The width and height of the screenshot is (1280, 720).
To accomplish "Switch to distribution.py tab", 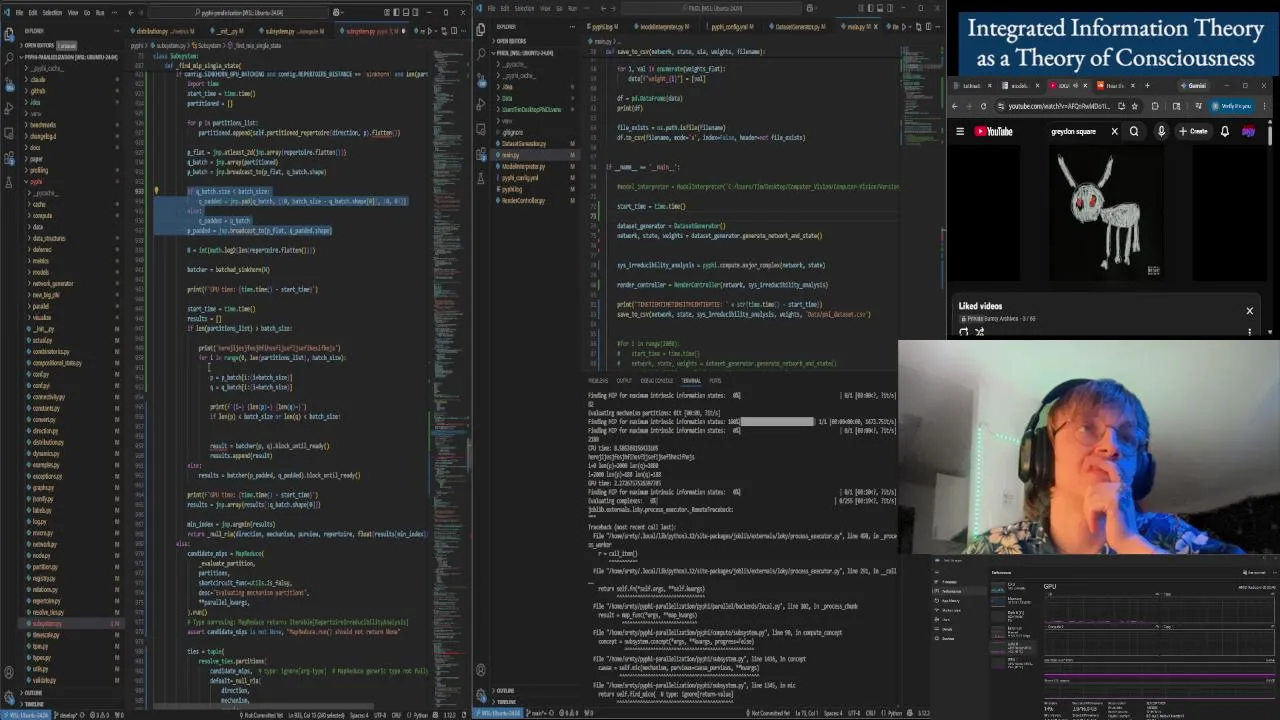I will click(165, 31).
